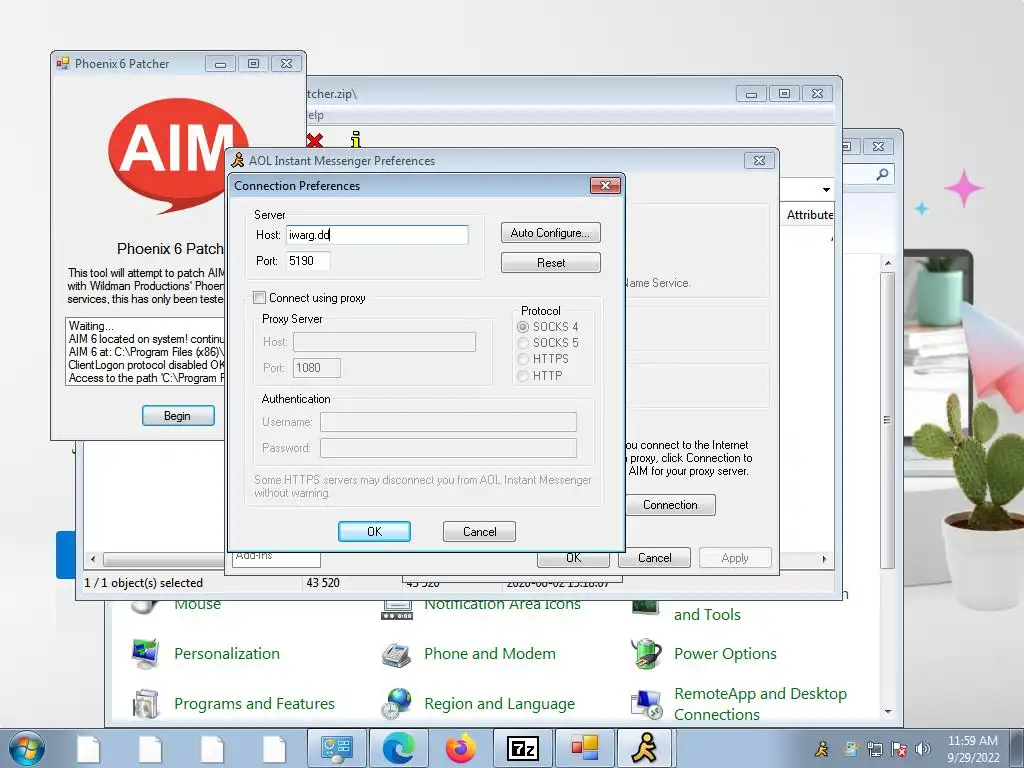Click the Authentication Username field

tap(448, 422)
